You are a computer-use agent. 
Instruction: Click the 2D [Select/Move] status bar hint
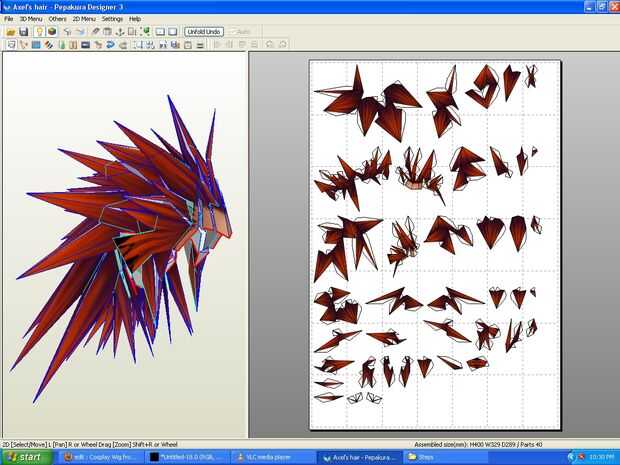[90, 444]
